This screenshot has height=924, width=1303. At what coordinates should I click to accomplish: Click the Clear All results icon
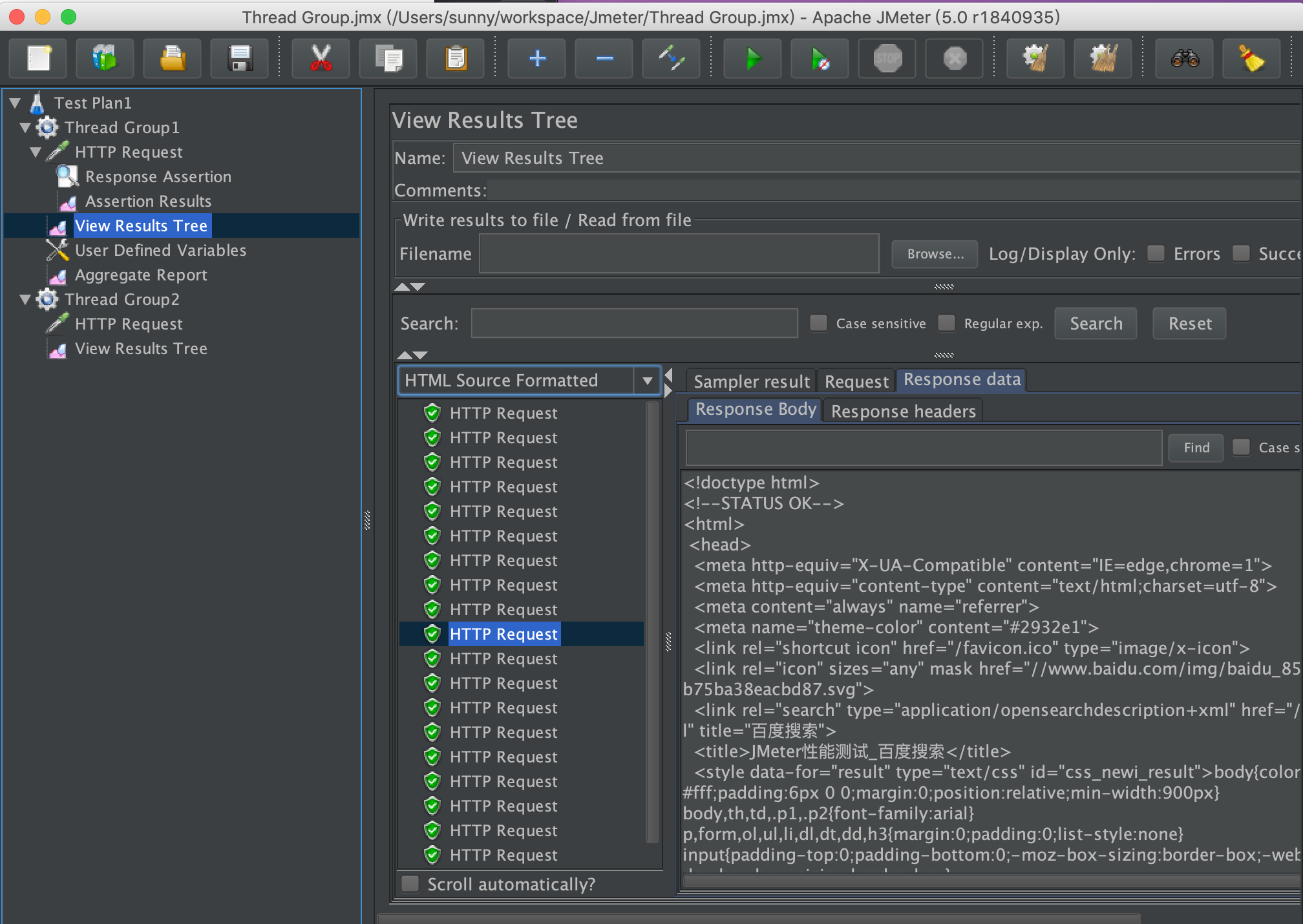pos(1103,59)
